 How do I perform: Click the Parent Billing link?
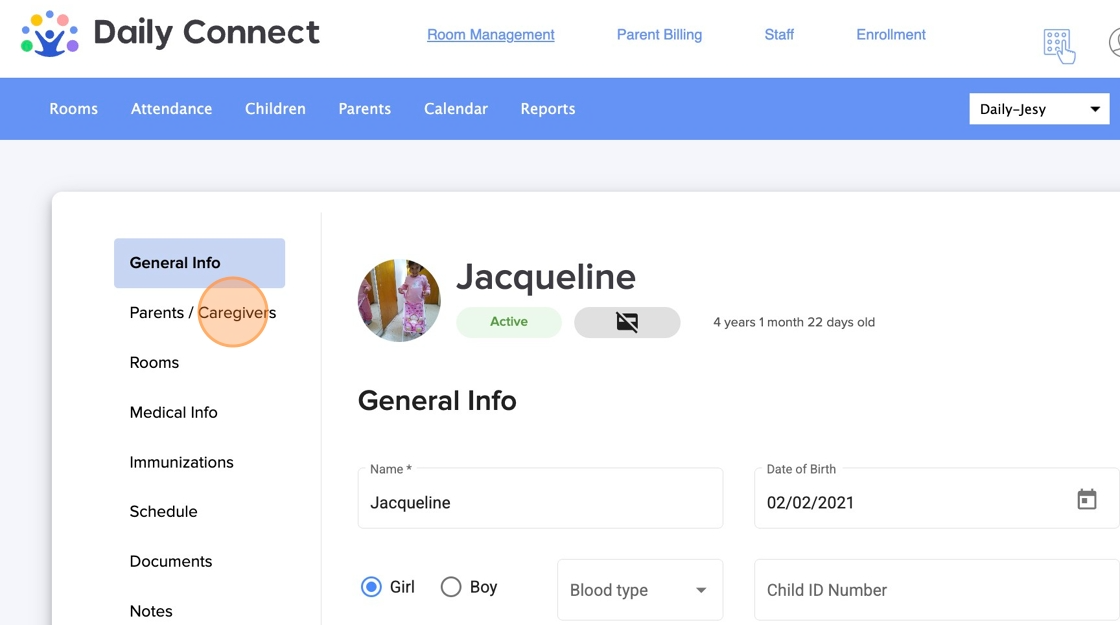coord(659,34)
